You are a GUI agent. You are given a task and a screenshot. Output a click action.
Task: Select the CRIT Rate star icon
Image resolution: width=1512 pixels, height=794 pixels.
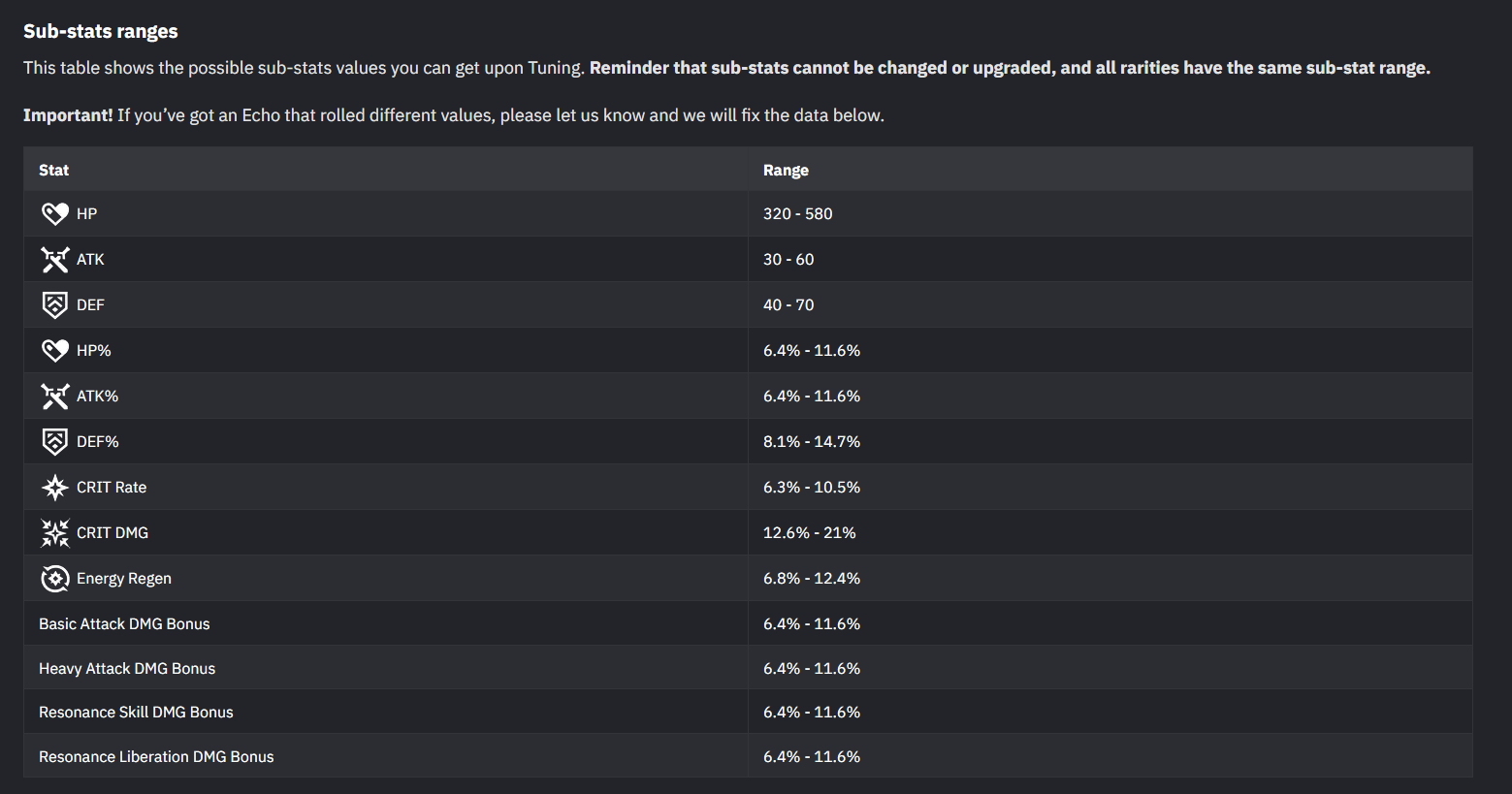(55, 487)
